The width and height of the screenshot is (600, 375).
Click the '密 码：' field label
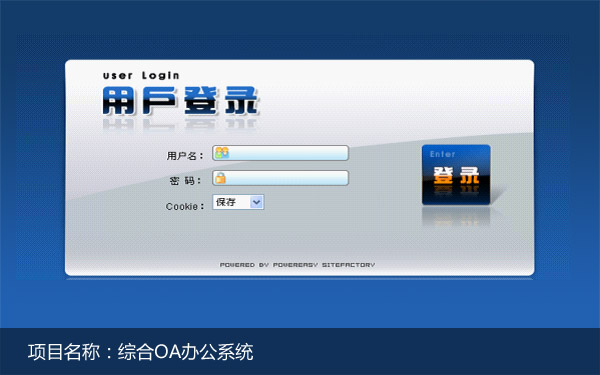[186, 181]
